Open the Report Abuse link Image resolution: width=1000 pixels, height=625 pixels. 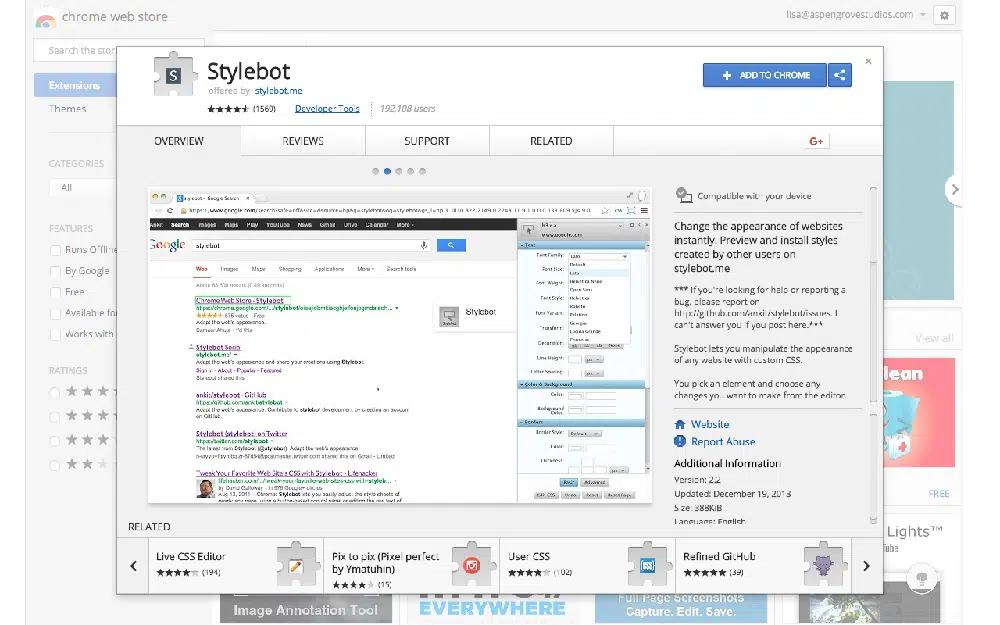coord(723,441)
